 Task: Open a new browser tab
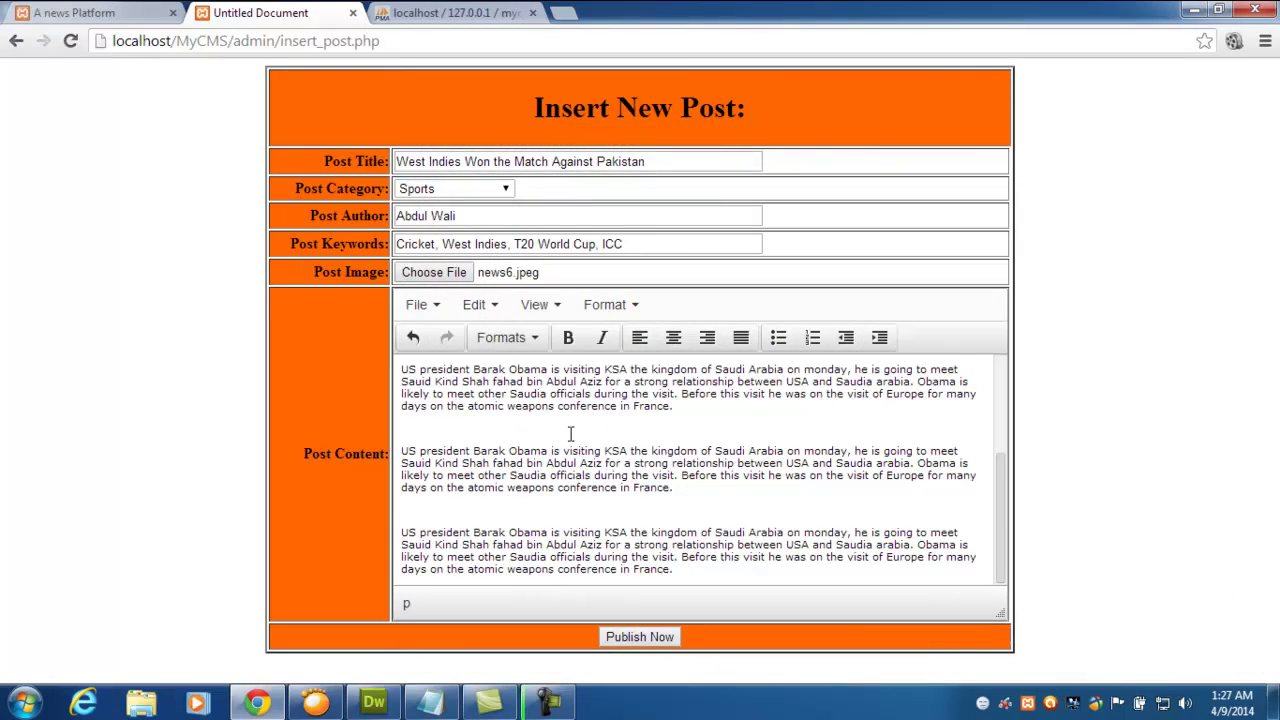point(564,13)
